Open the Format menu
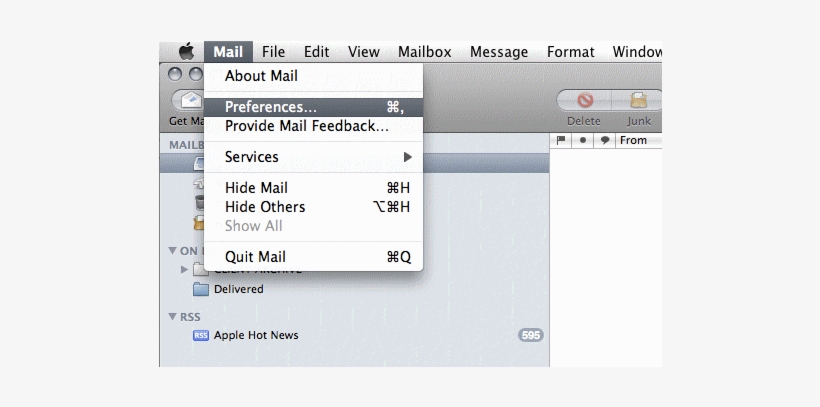Screen dimensions: 820x407 coord(571,52)
